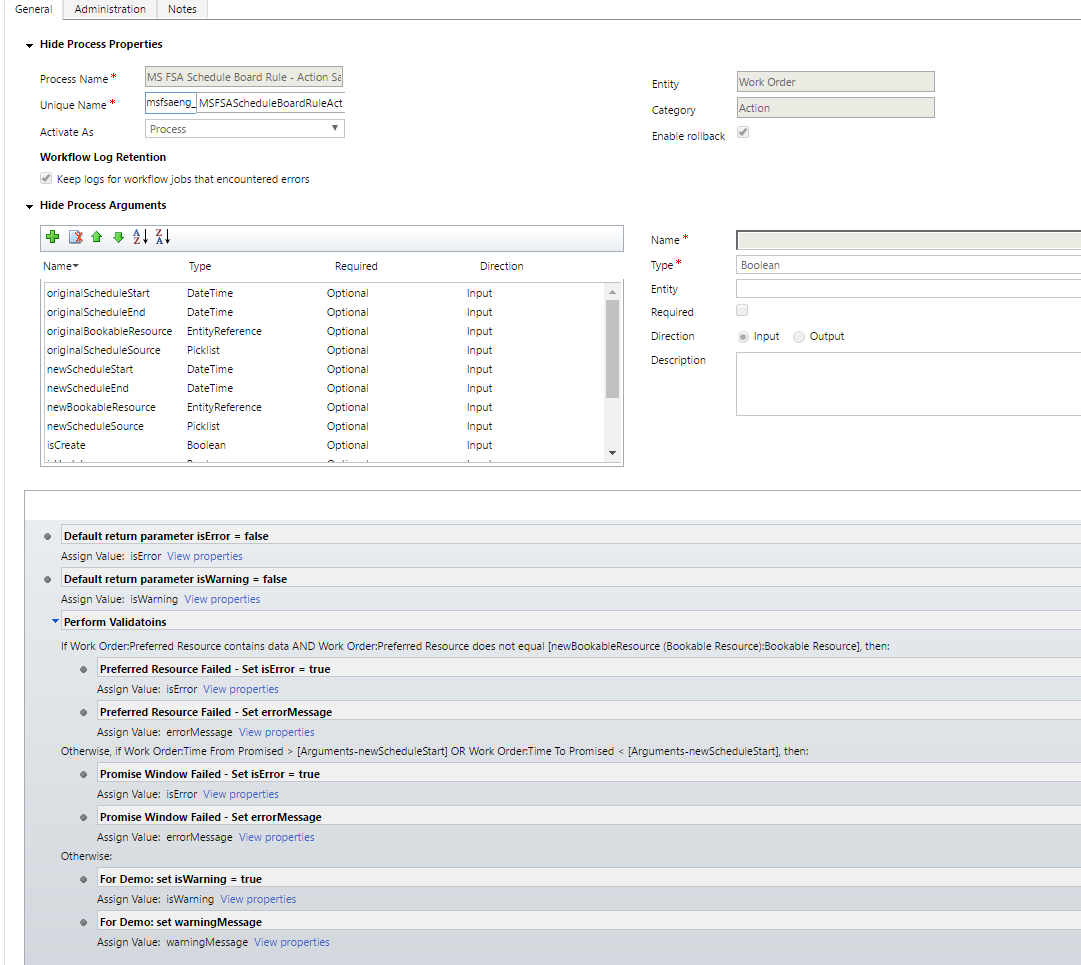Screen dimensions: 1081x965
Task: Open the Notes tab
Action: (x=182, y=9)
